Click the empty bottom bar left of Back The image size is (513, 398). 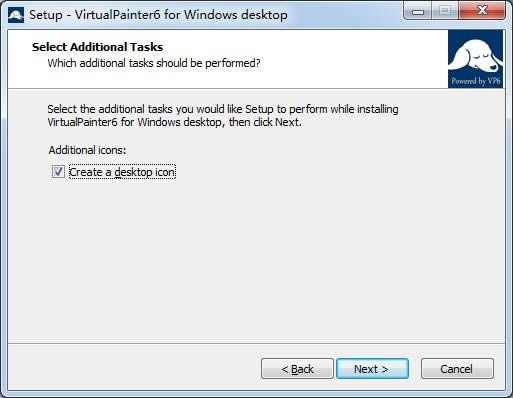pos(133,368)
